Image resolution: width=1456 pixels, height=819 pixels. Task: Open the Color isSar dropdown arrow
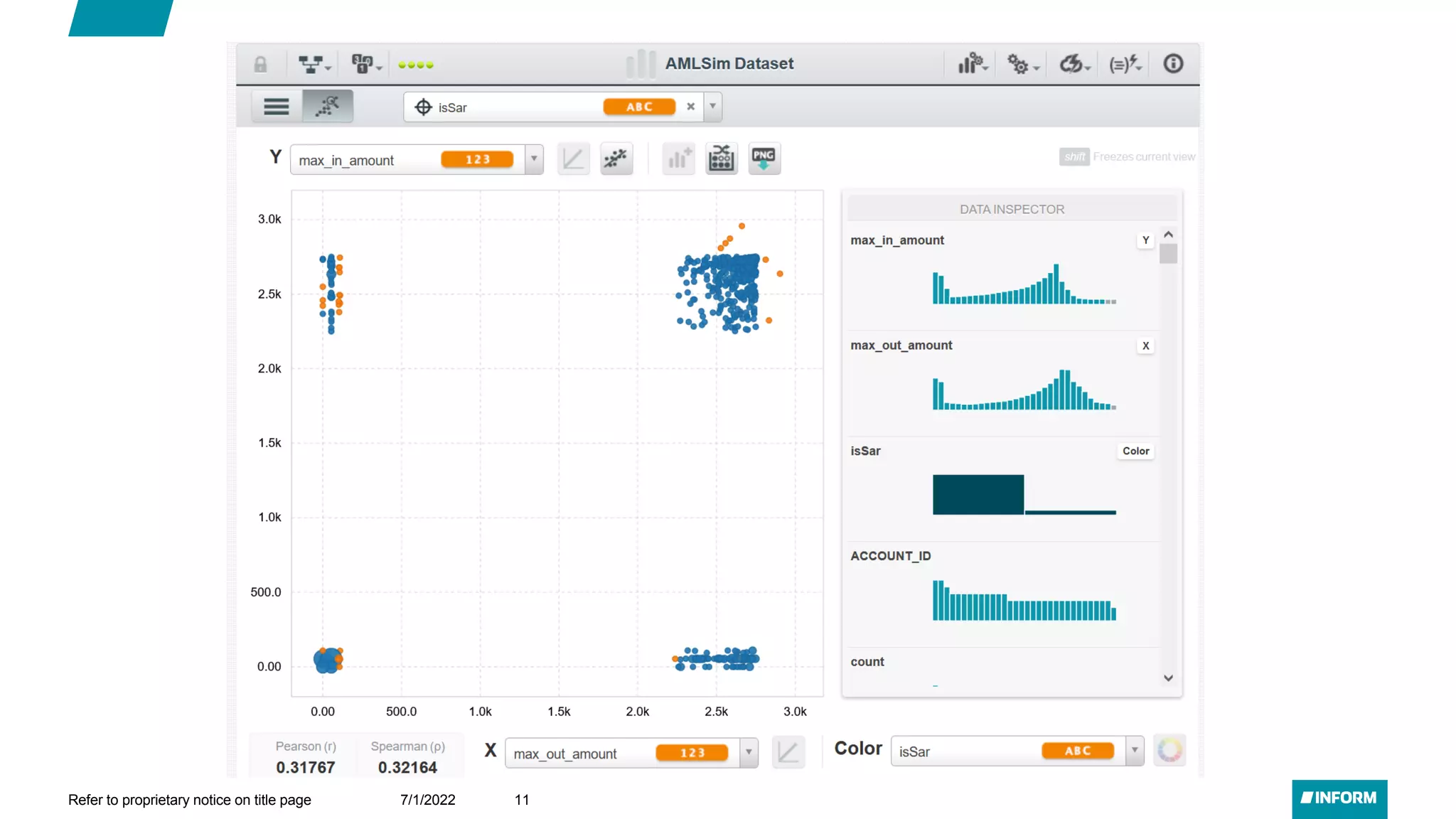click(1135, 751)
